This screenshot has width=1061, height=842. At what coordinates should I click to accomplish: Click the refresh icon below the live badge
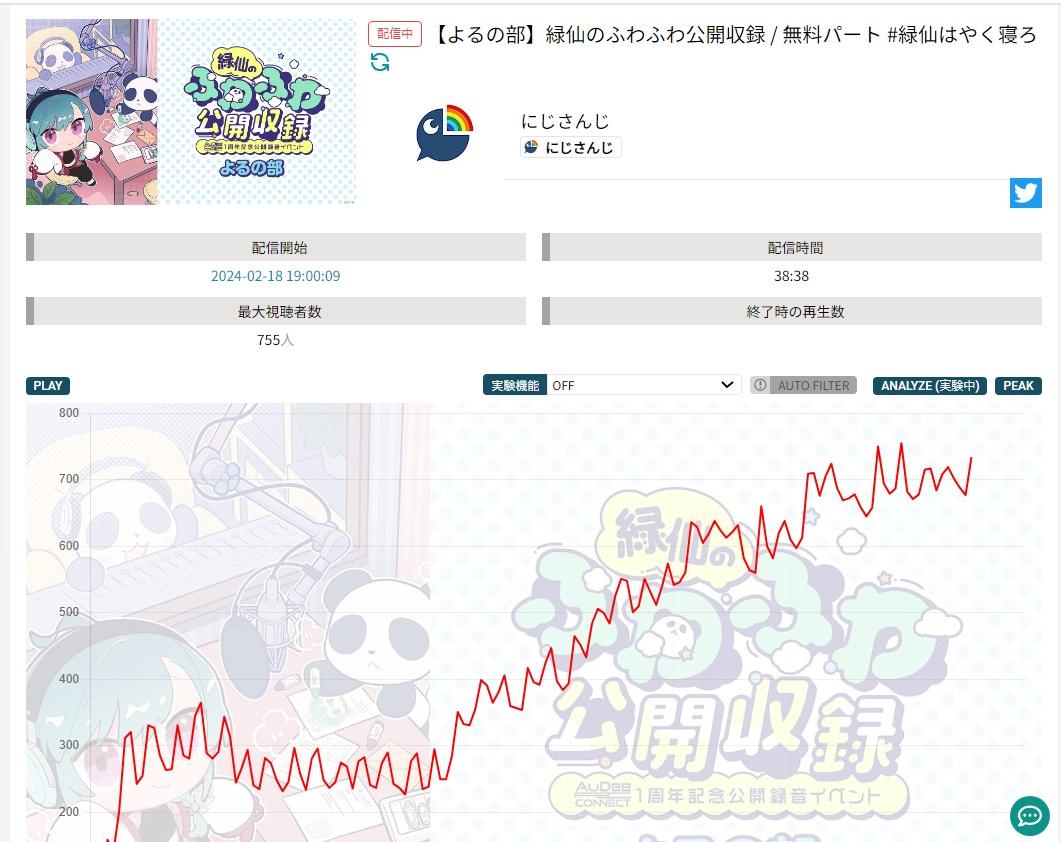(x=380, y=62)
